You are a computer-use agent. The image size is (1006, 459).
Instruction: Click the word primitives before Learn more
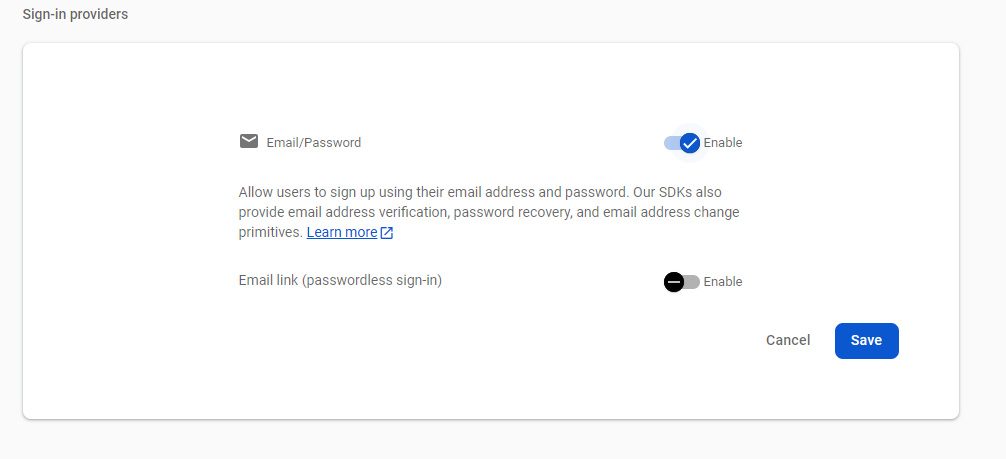[x=270, y=232]
